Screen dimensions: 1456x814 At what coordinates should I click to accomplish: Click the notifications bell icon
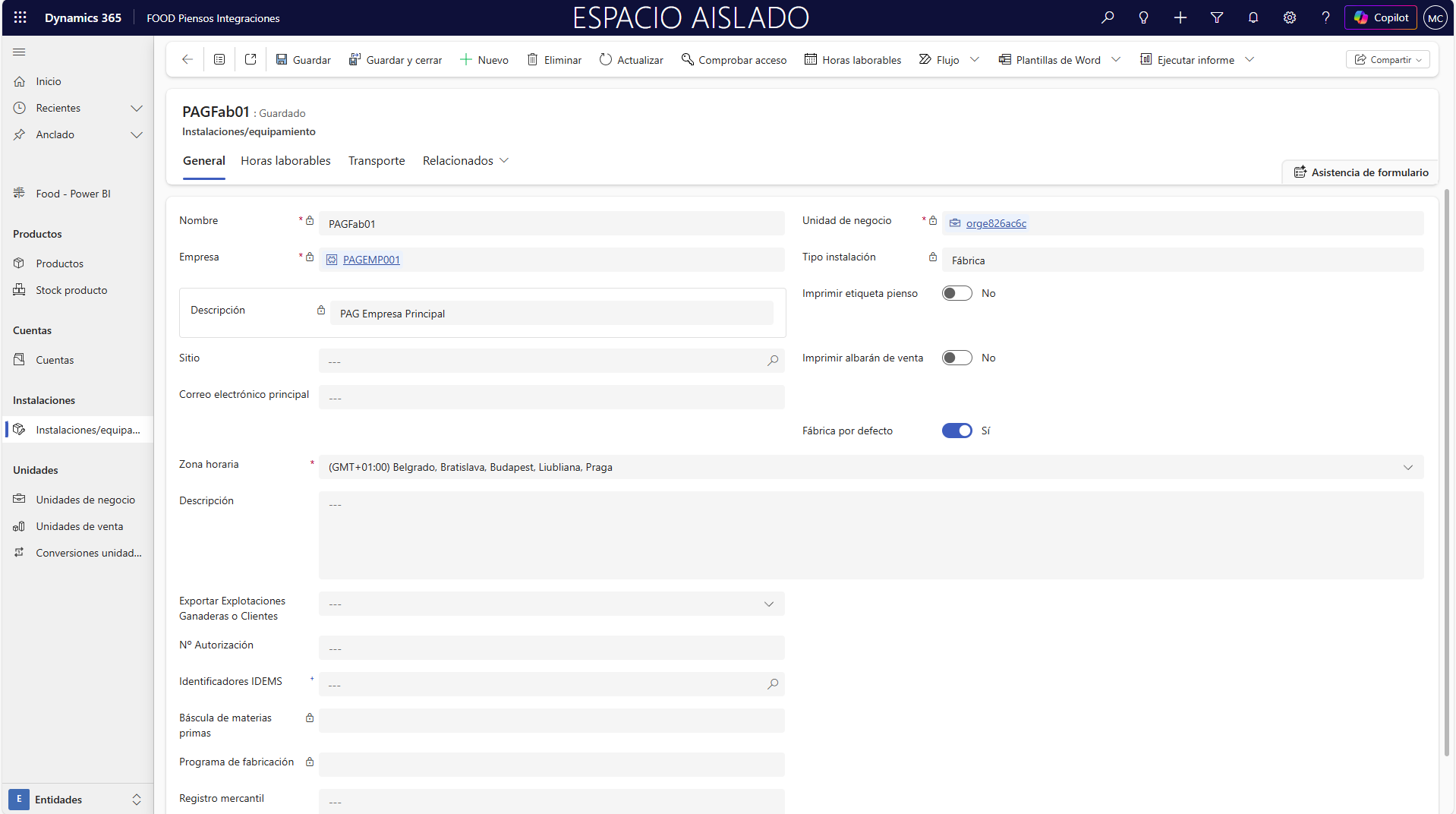tap(1253, 17)
